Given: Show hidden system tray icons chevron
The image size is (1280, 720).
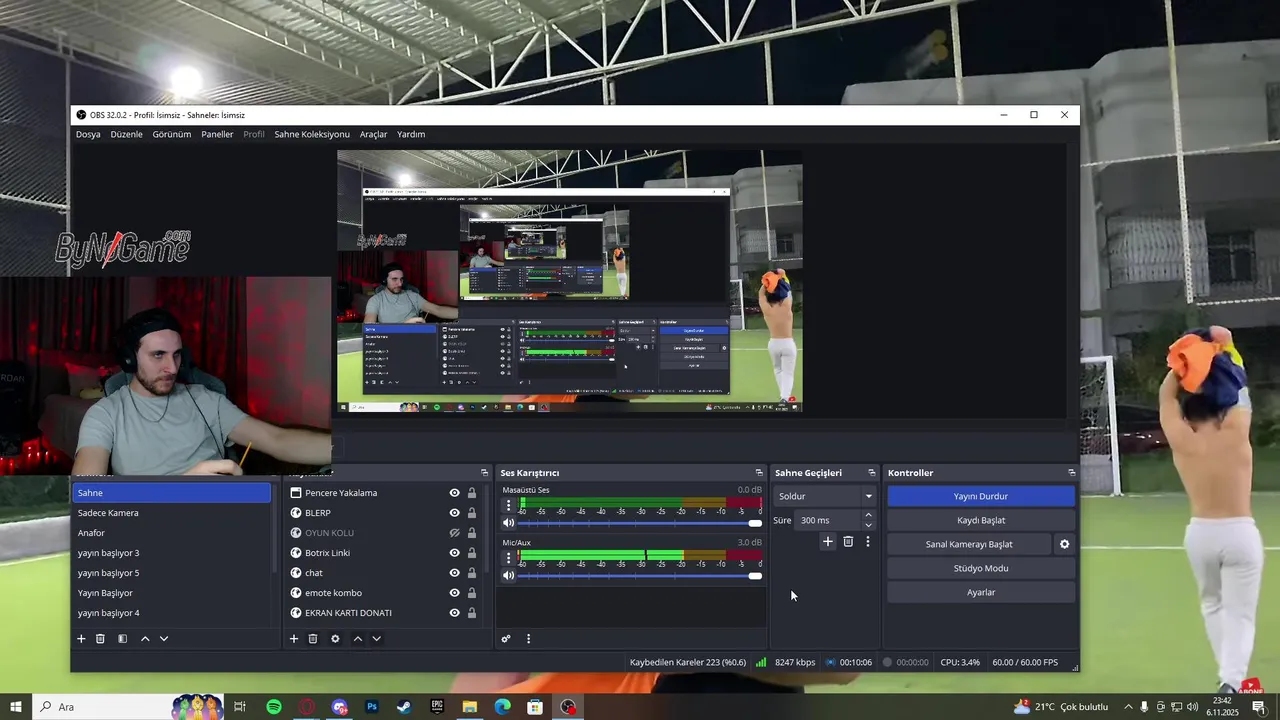Looking at the screenshot, I should tap(1128, 707).
